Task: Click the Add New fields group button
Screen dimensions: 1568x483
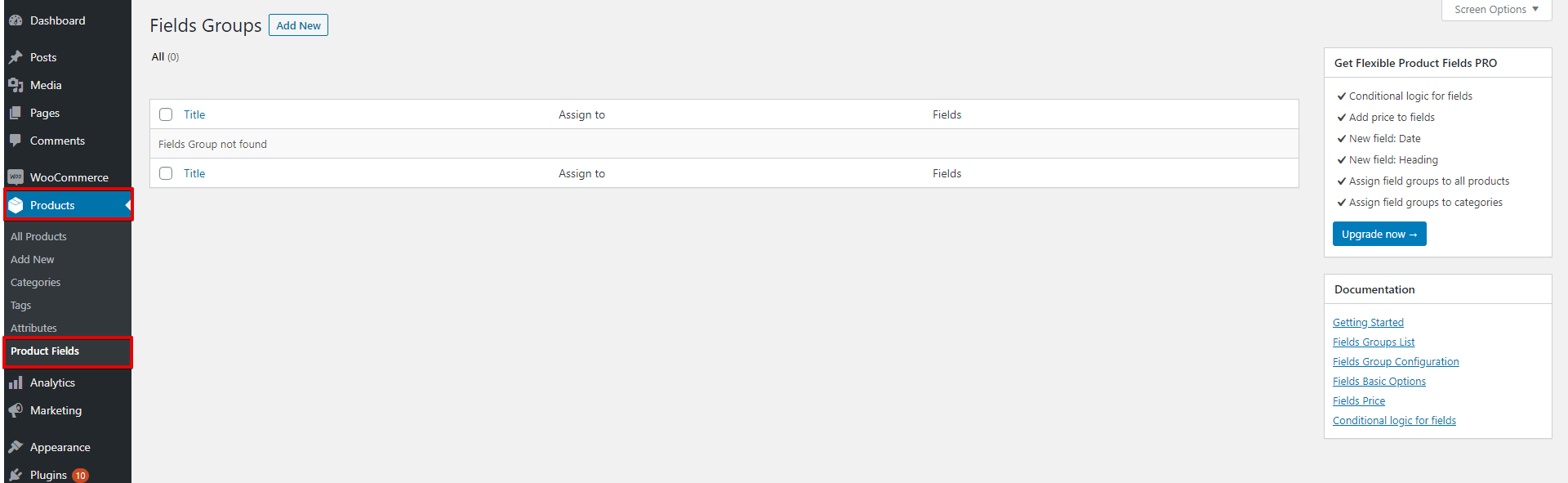Action: tap(298, 25)
